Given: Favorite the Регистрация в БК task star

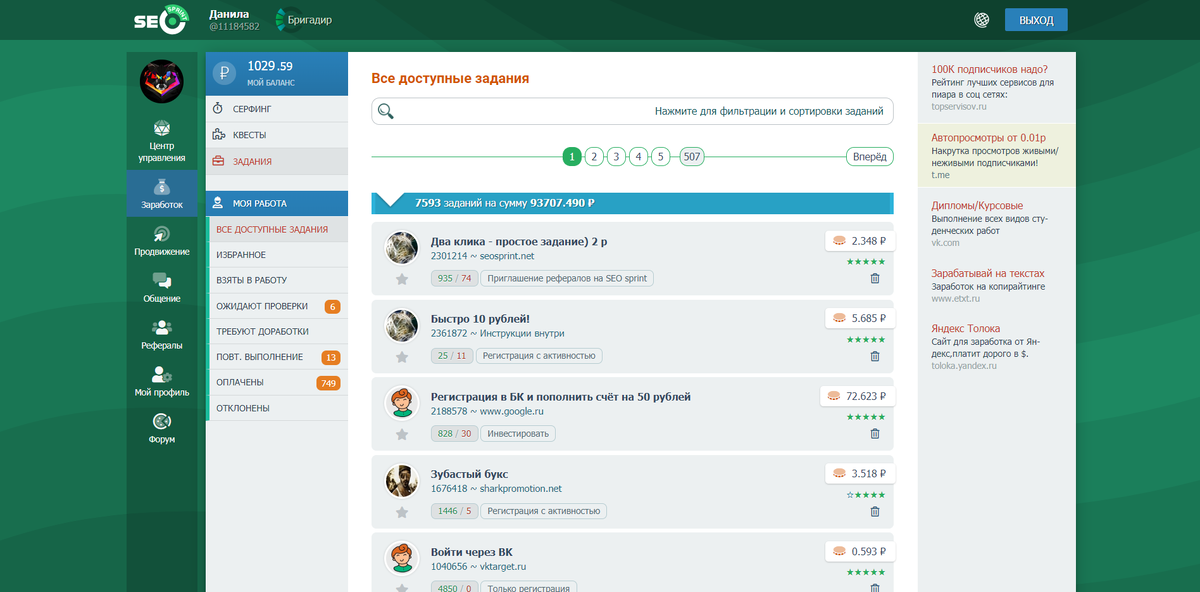Looking at the screenshot, I should [402, 434].
